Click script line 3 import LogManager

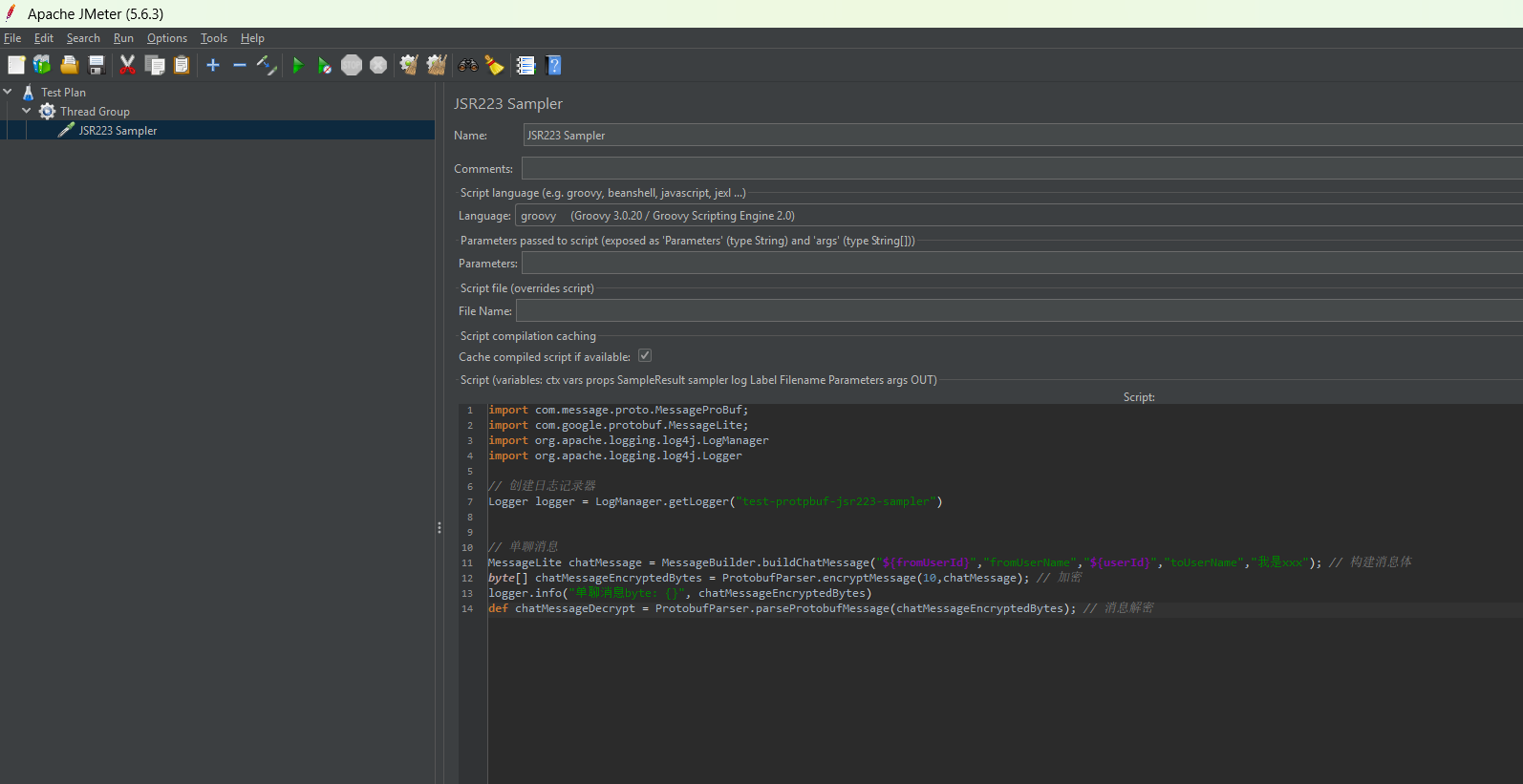628,440
